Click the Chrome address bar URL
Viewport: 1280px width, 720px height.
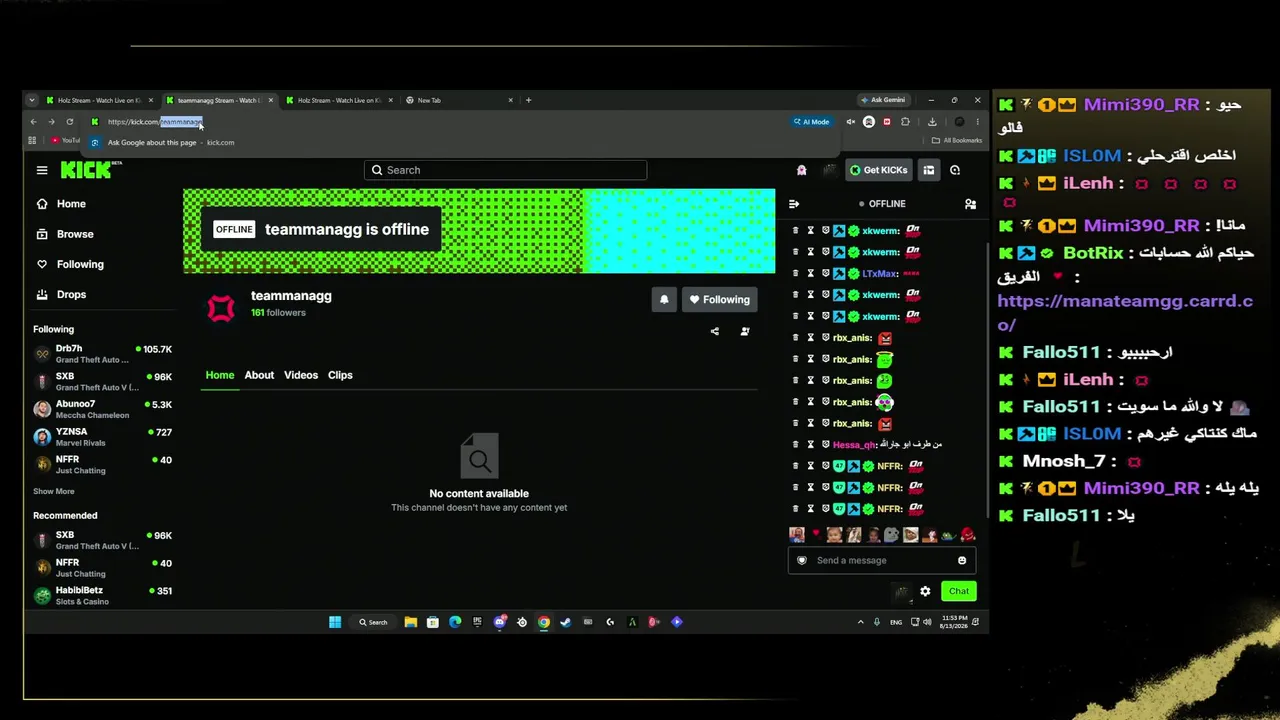tap(155, 122)
